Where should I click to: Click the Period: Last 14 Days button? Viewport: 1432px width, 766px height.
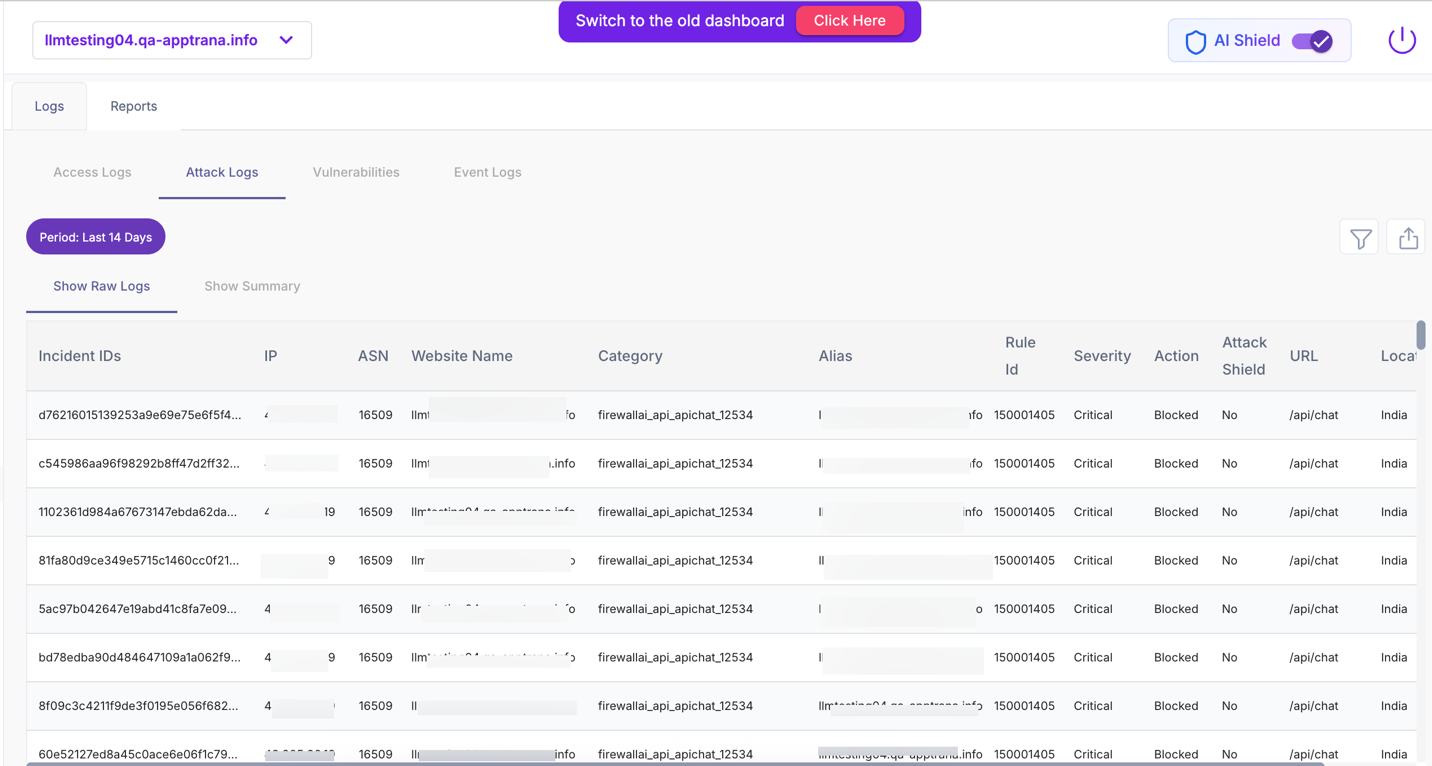(96, 237)
